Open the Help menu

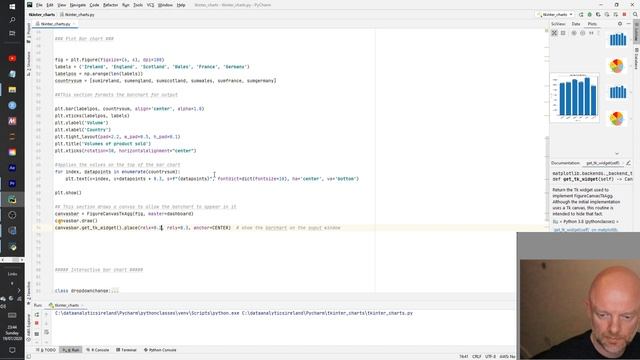click(181, 5)
